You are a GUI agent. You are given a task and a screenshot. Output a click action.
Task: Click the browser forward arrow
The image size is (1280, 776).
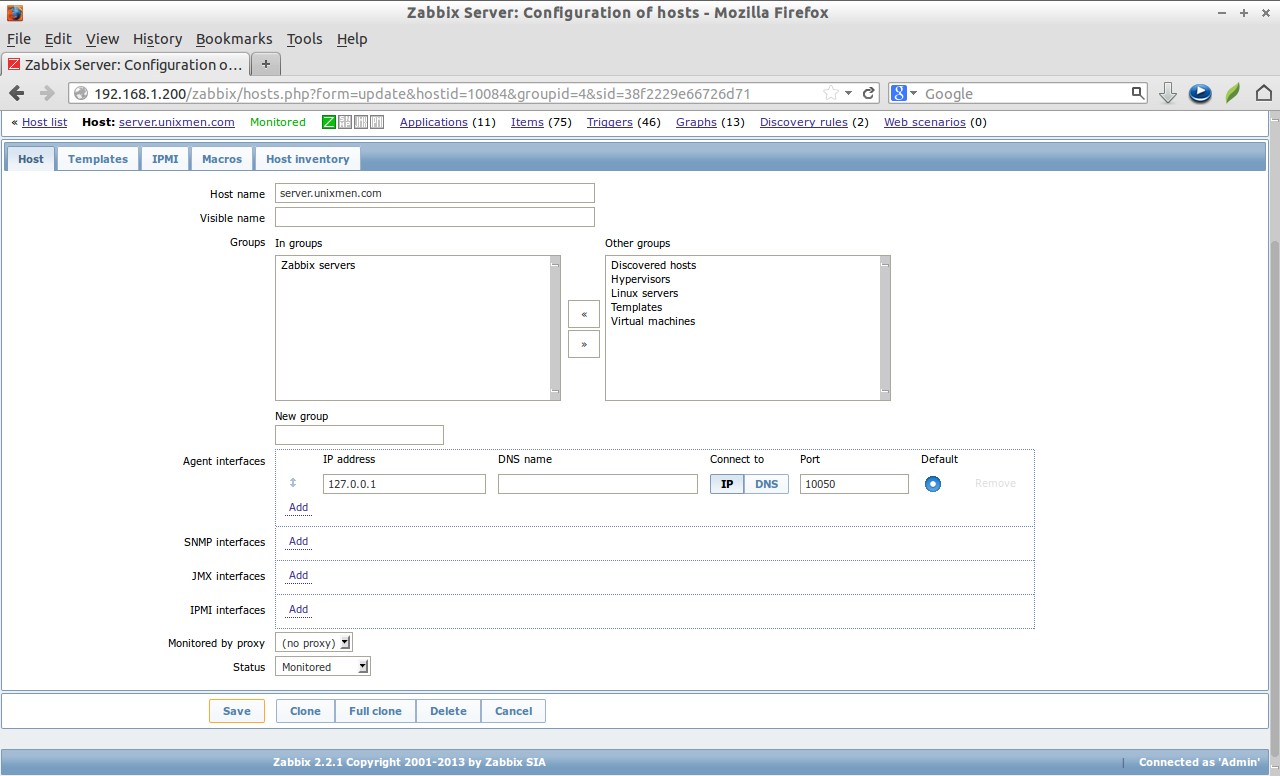(x=47, y=93)
